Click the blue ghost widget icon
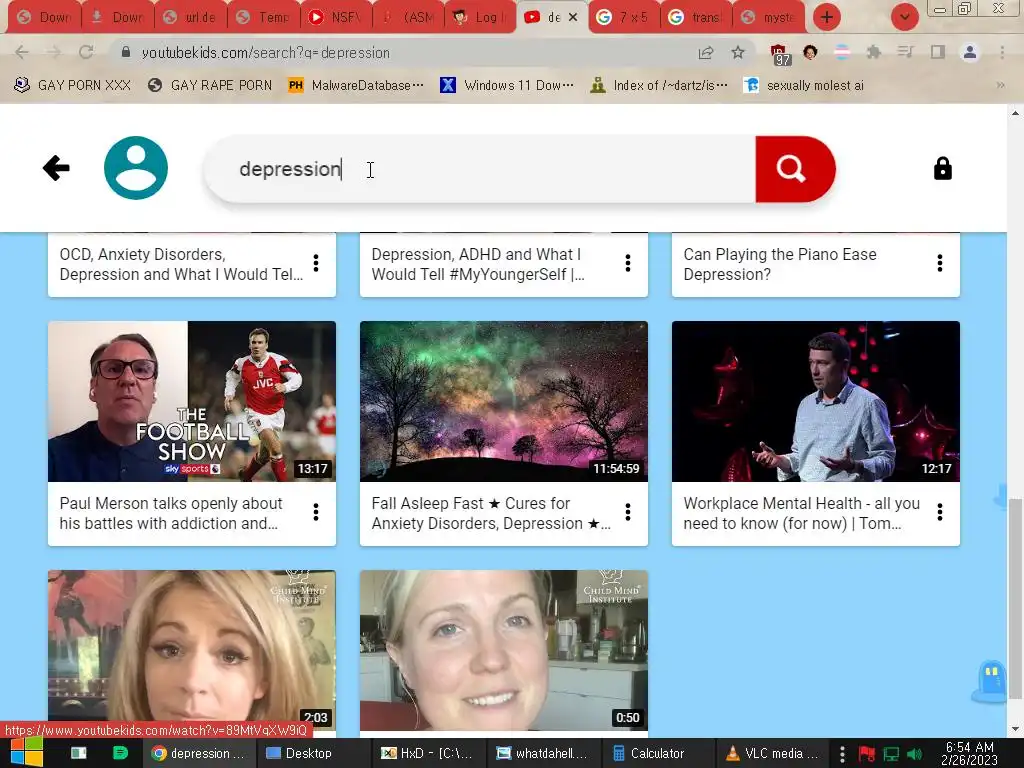1024x768 pixels. click(x=990, y=682)
